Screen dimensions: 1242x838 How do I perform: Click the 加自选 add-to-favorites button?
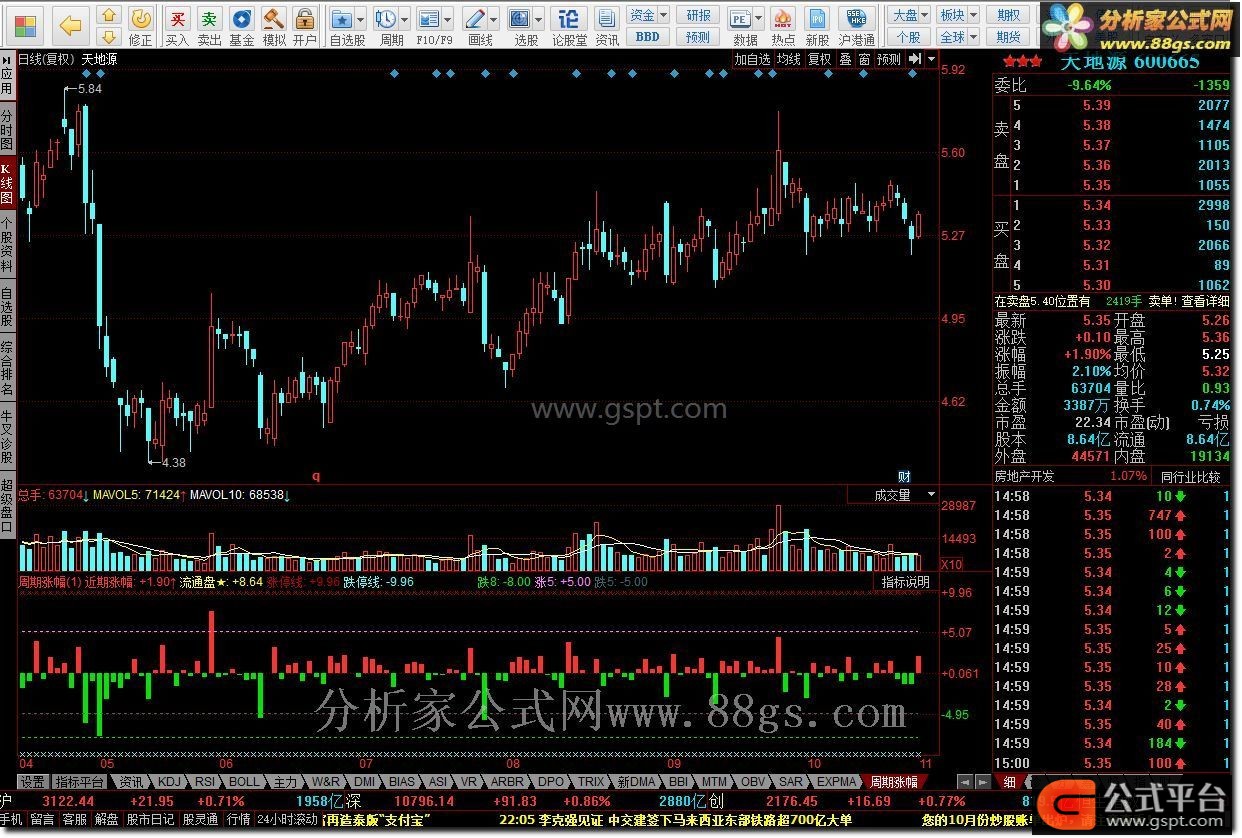(x=752, y=59)
